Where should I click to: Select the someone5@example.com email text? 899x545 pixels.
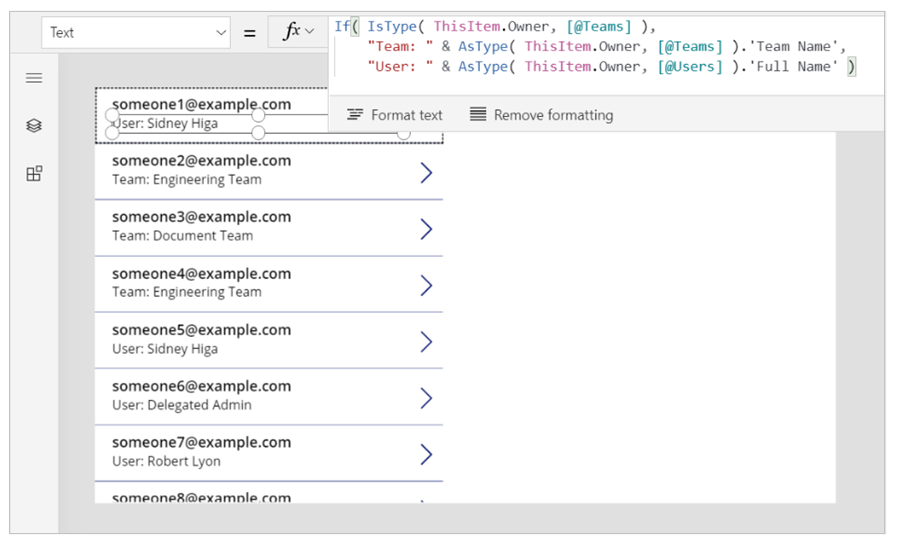click(201, 330)
